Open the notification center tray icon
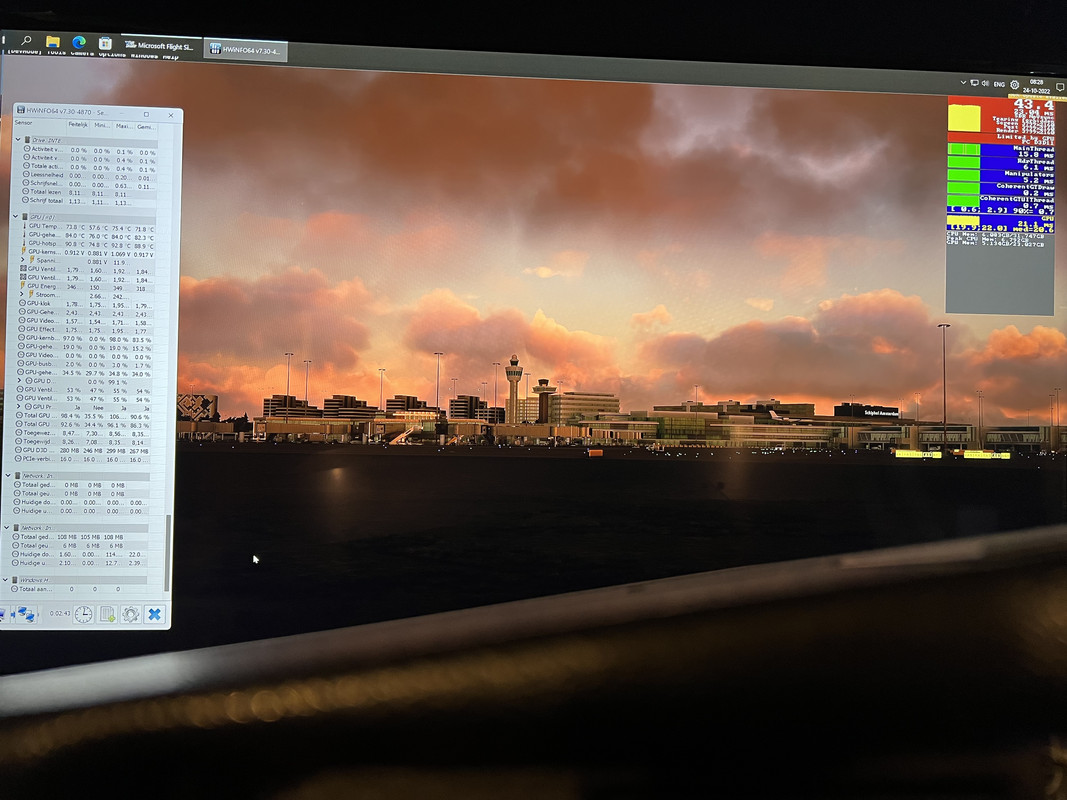 click(1060, 87)
